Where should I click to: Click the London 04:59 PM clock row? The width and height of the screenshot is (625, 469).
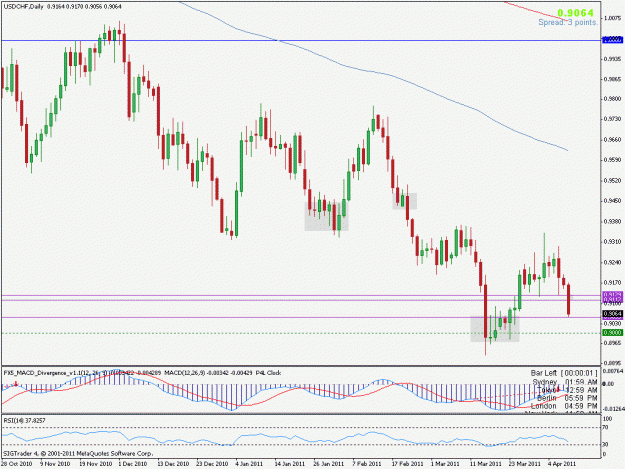564,406
